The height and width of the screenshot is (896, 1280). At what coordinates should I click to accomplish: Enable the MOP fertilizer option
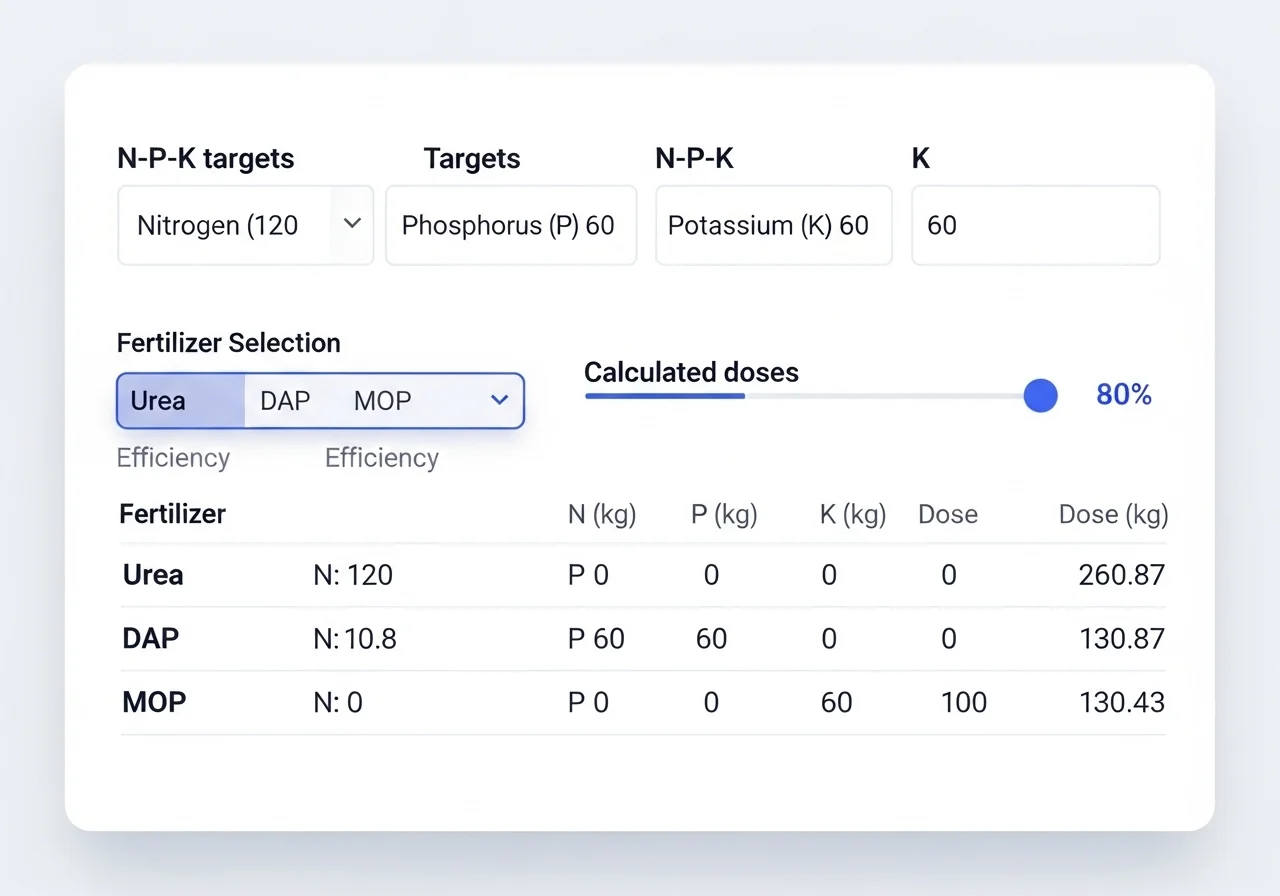click(x=381, y=400)
